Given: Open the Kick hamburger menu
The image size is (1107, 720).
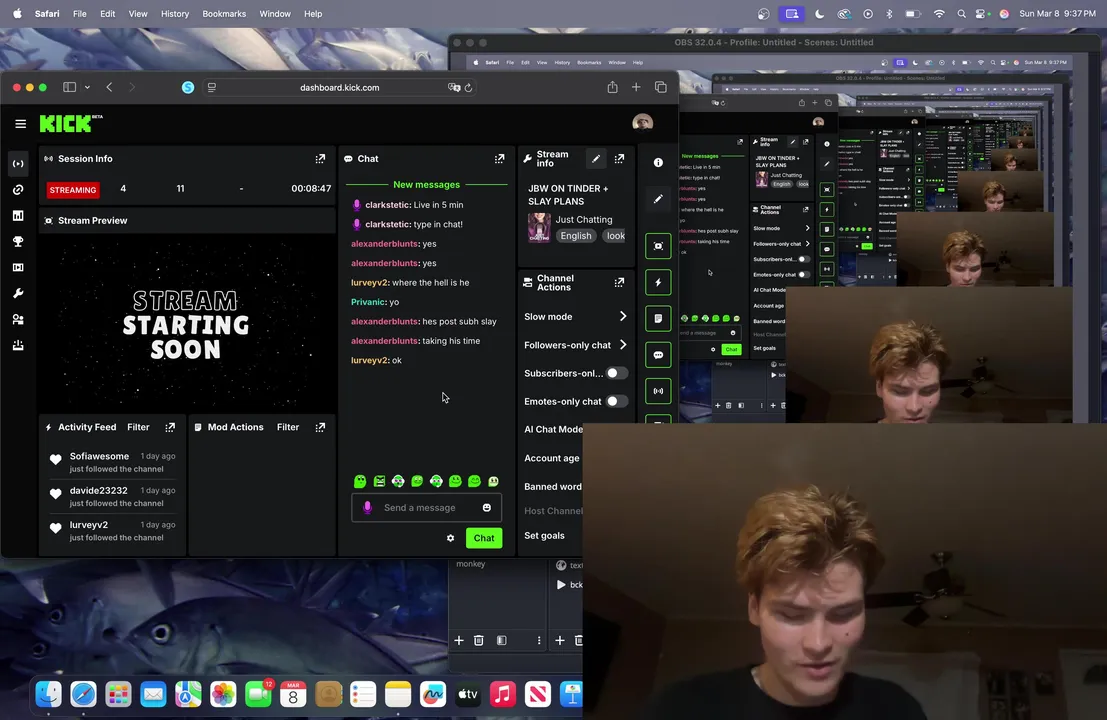Looking at the screenshot, I should tap(20, 124).
